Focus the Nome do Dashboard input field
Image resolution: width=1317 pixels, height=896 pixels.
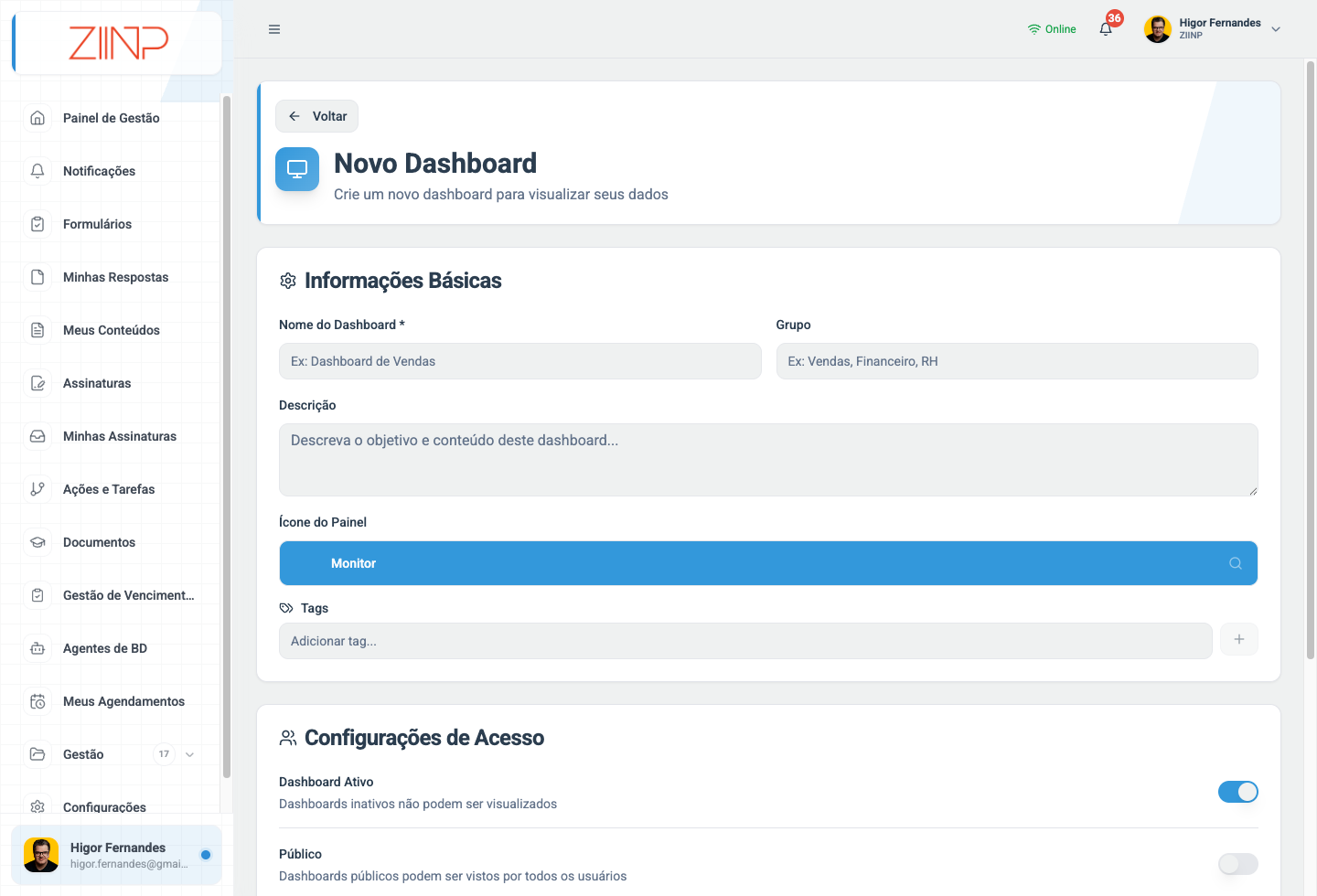pos(519,361)
